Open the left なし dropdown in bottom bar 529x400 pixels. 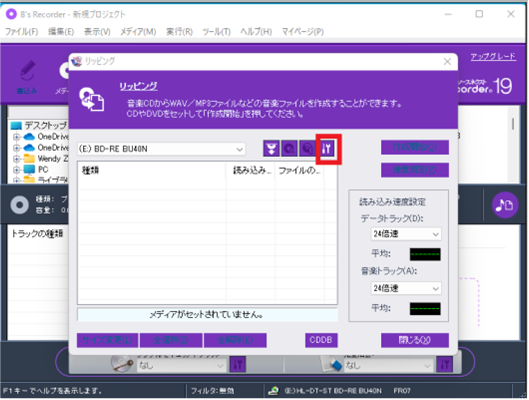point(182,365)
